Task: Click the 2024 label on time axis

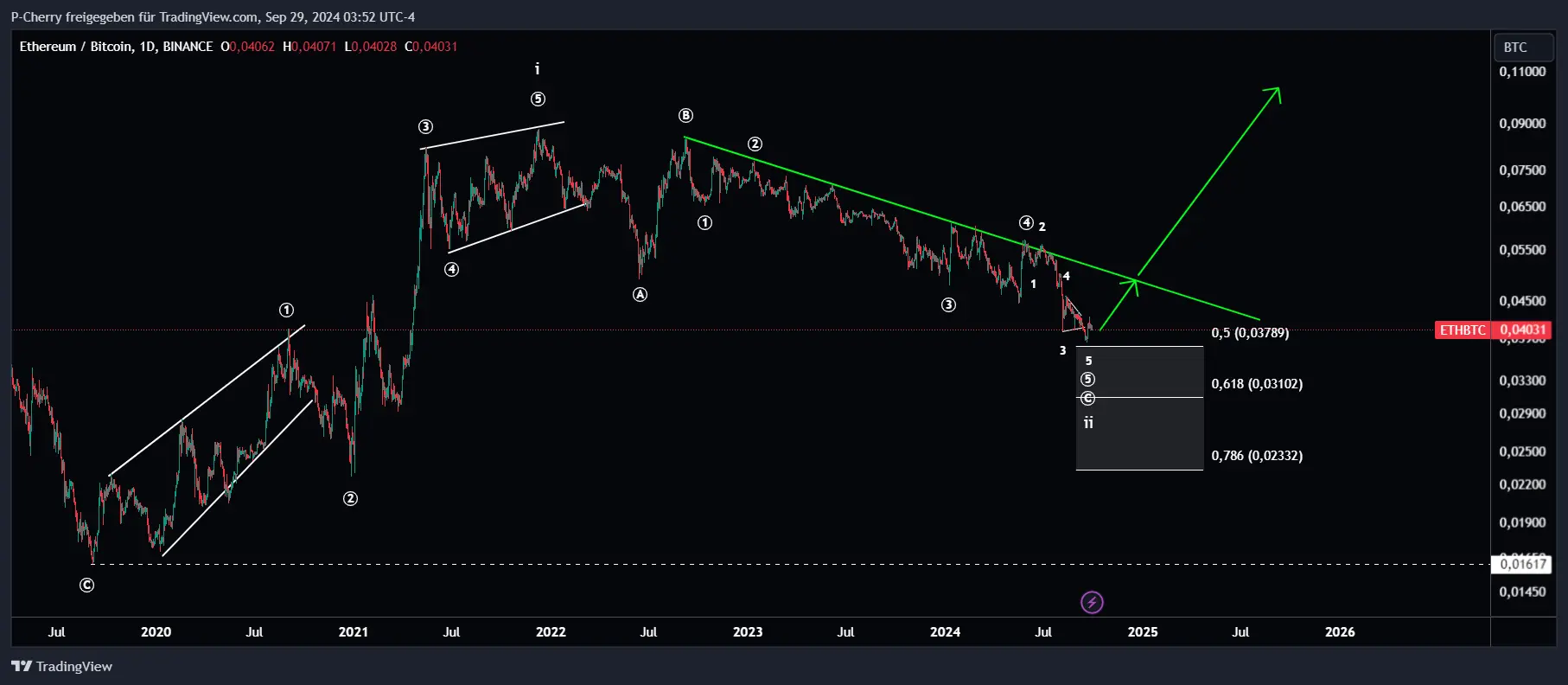Action: click(945, 632)
